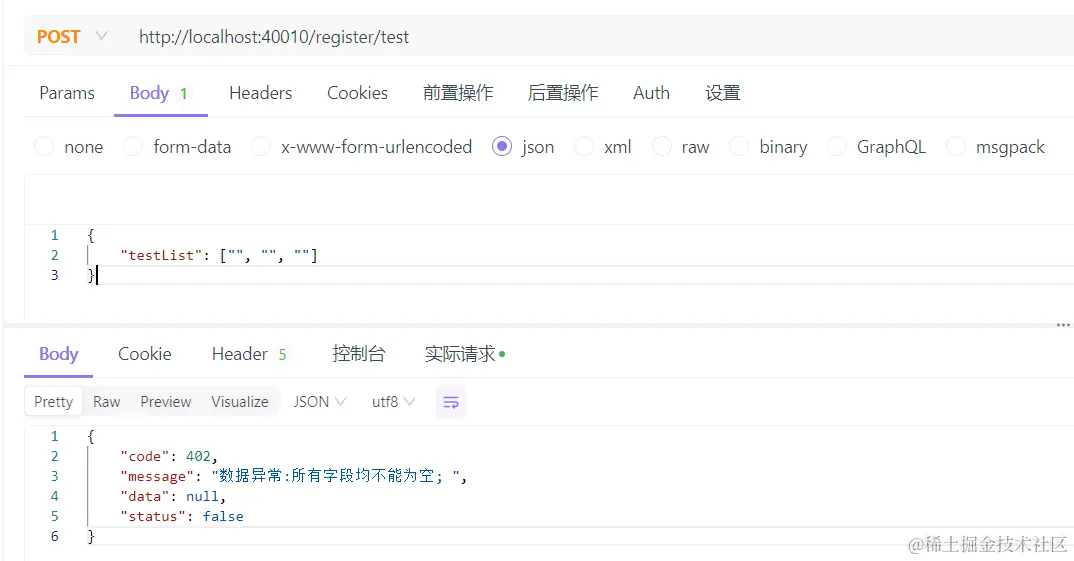The image size is (1074, 561).
Task: Open the 控制台 tab
Action: point(358,354)
